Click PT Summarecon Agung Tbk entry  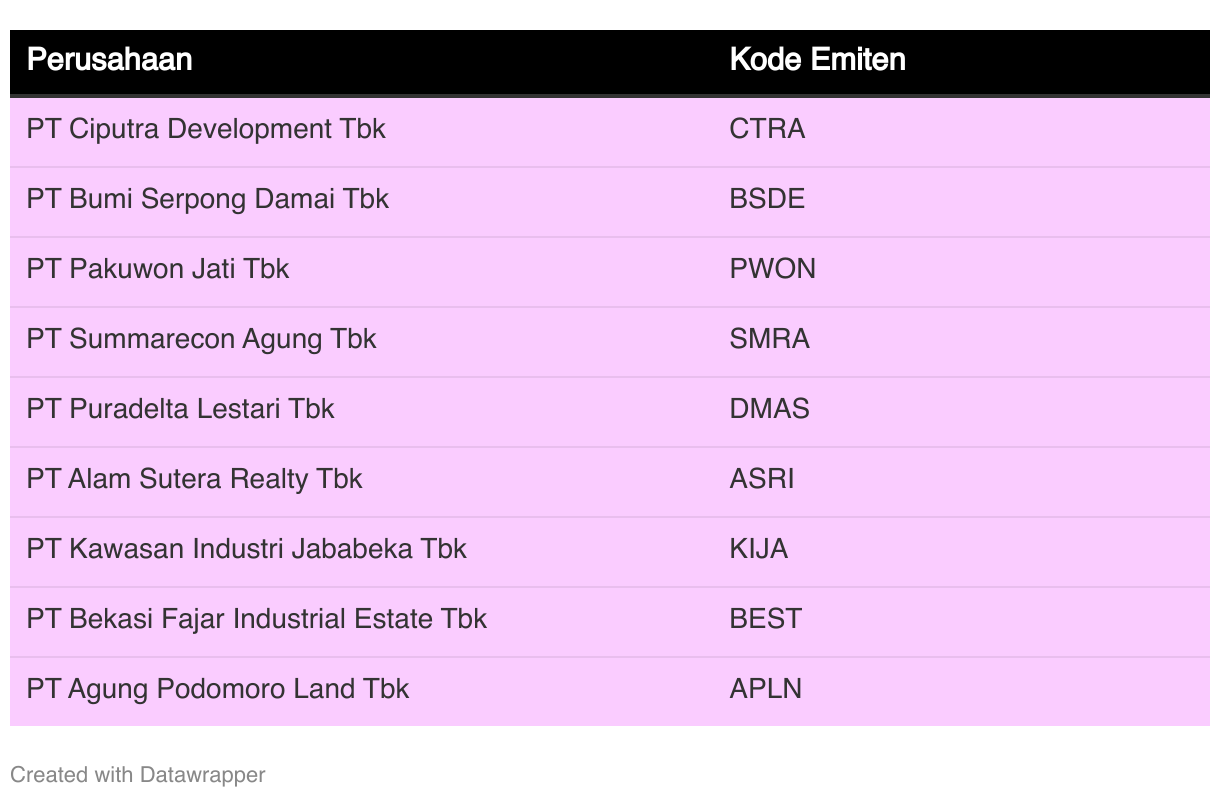pyautogui.click(x=201, y=339)
